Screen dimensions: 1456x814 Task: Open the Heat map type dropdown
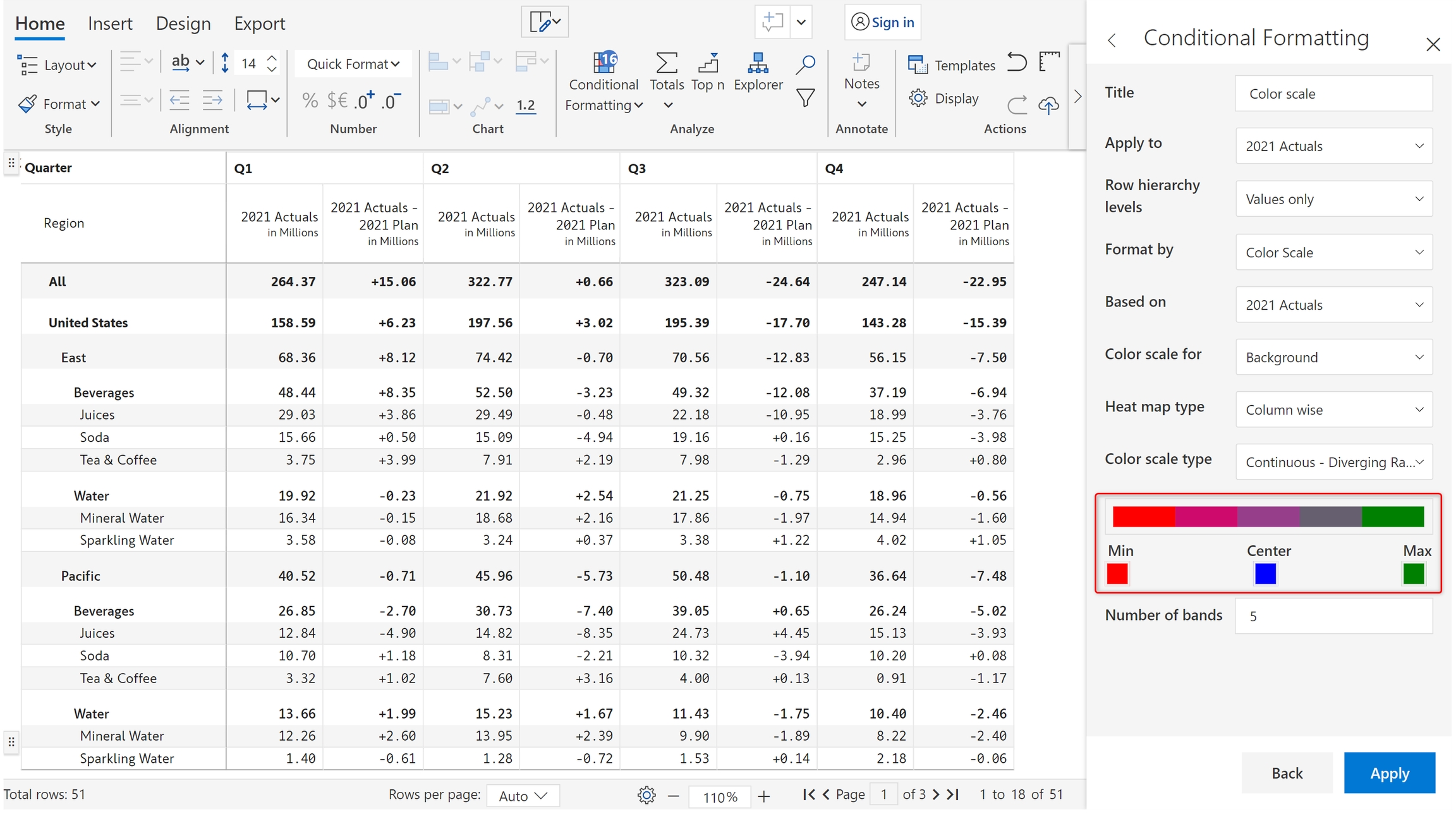(x=1333, y=410)
